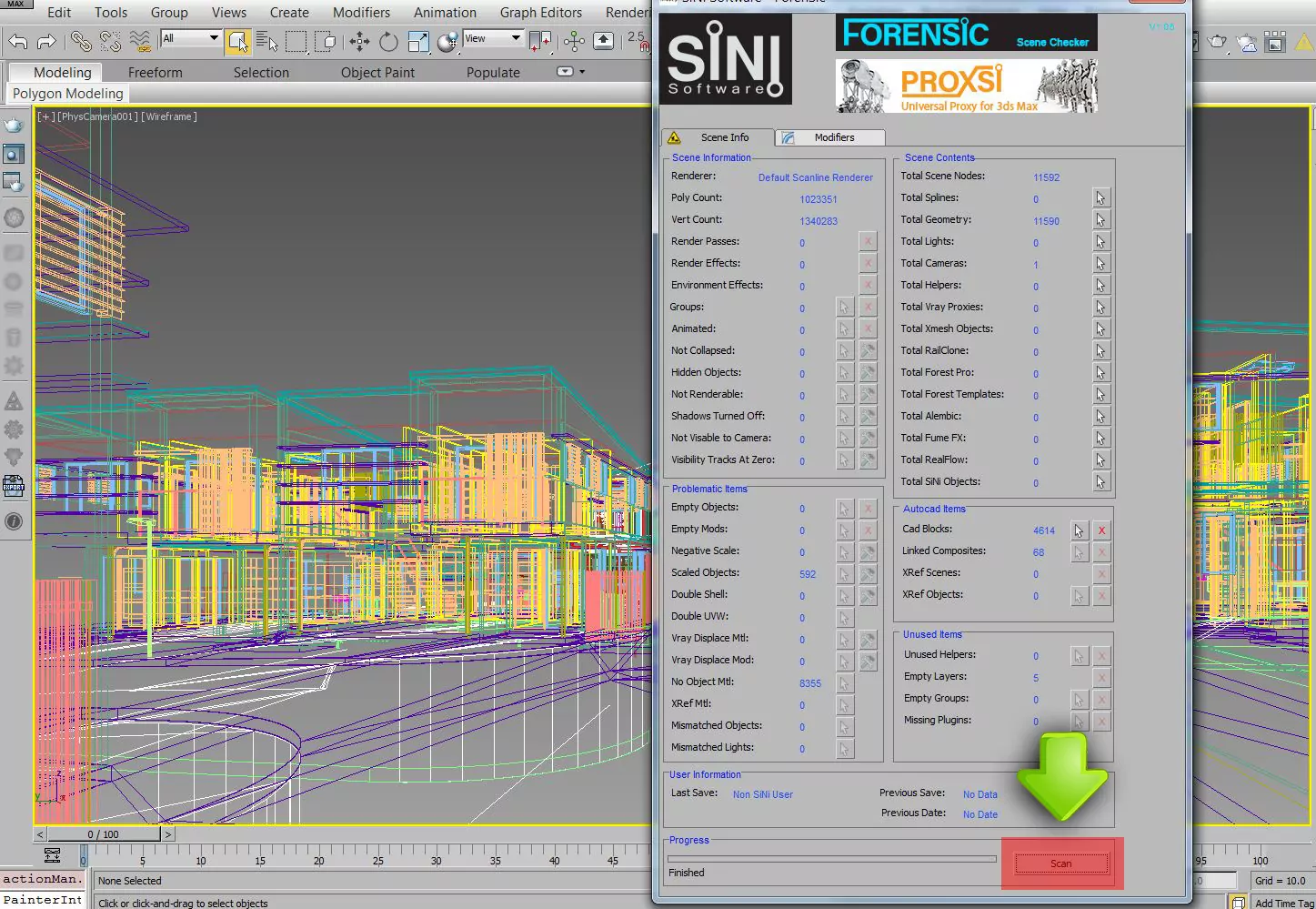The width and height of the screenshot is (1316, 909).
Task: Toggle the viewport [+] menu label
Action: pos(44,116)
